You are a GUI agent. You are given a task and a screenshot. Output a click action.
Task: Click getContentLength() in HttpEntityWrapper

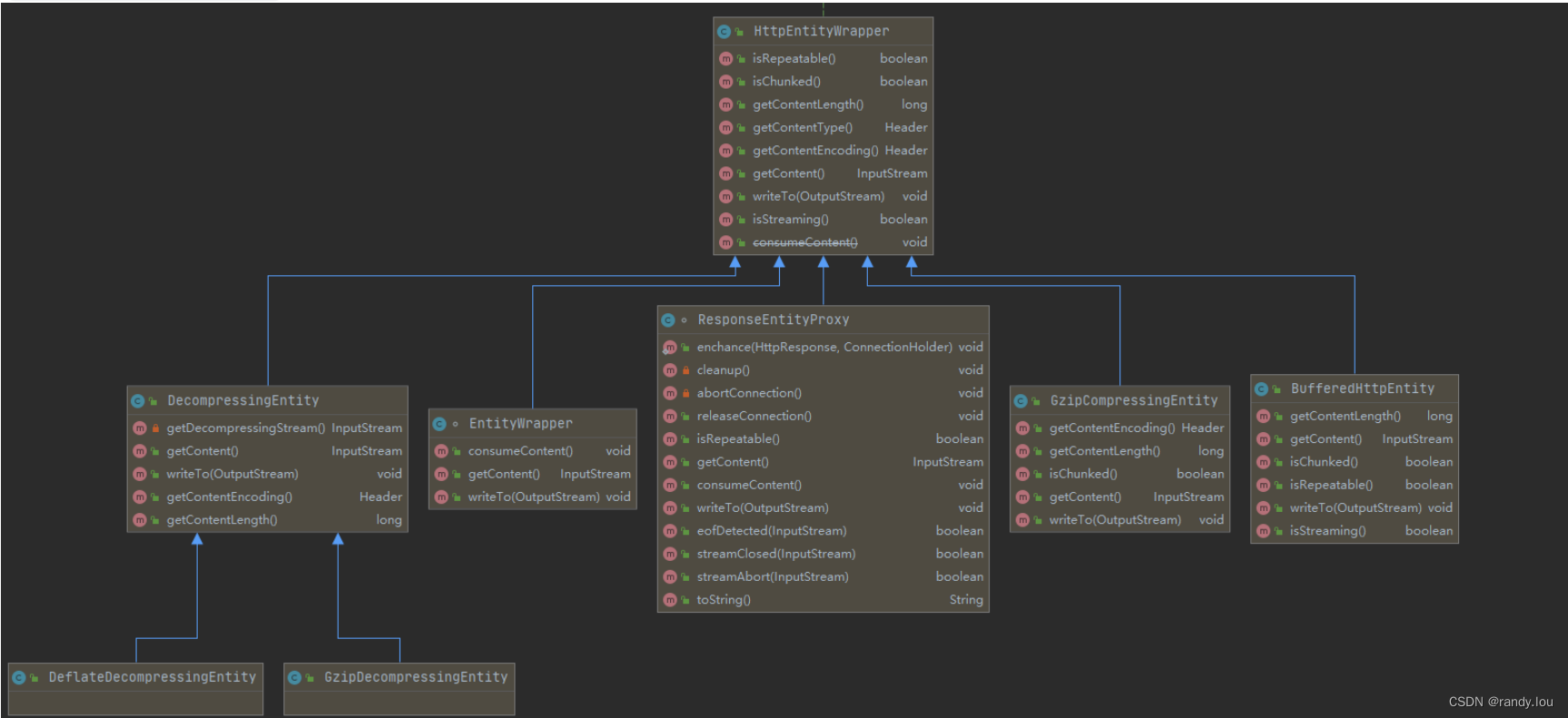pos(808,105)
